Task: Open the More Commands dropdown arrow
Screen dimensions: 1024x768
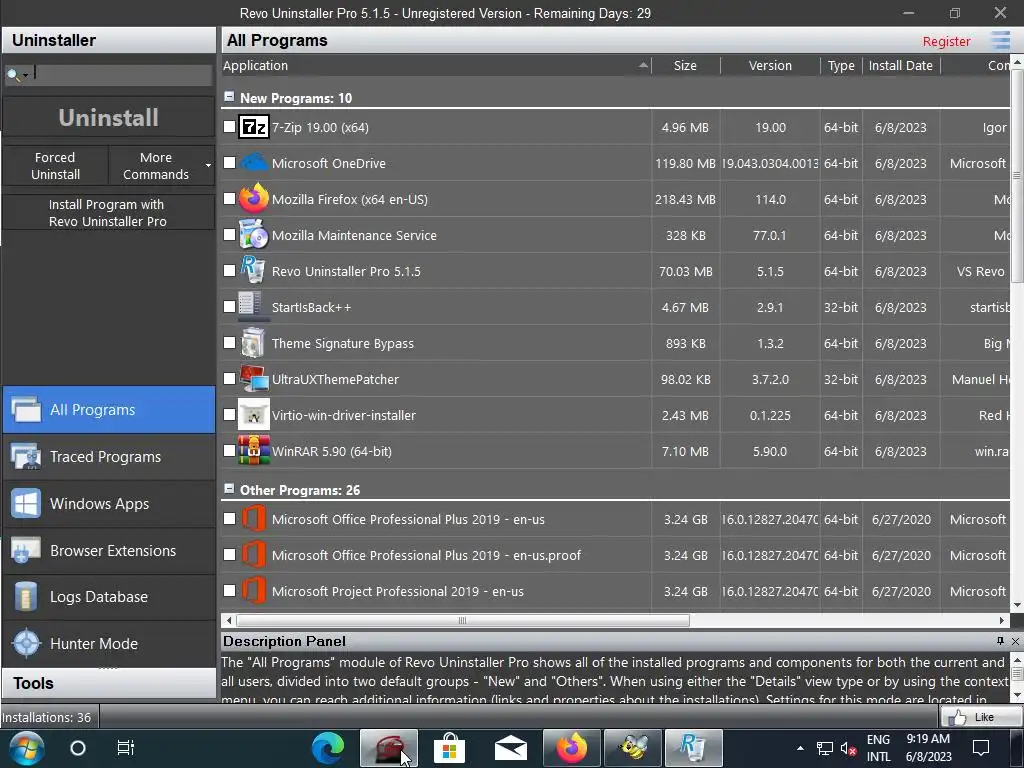Action: pyautogui.click(x=208, y=166)
